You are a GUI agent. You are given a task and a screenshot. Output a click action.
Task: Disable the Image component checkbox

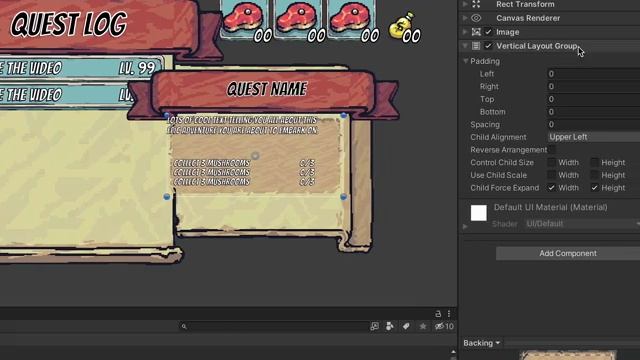488,32
